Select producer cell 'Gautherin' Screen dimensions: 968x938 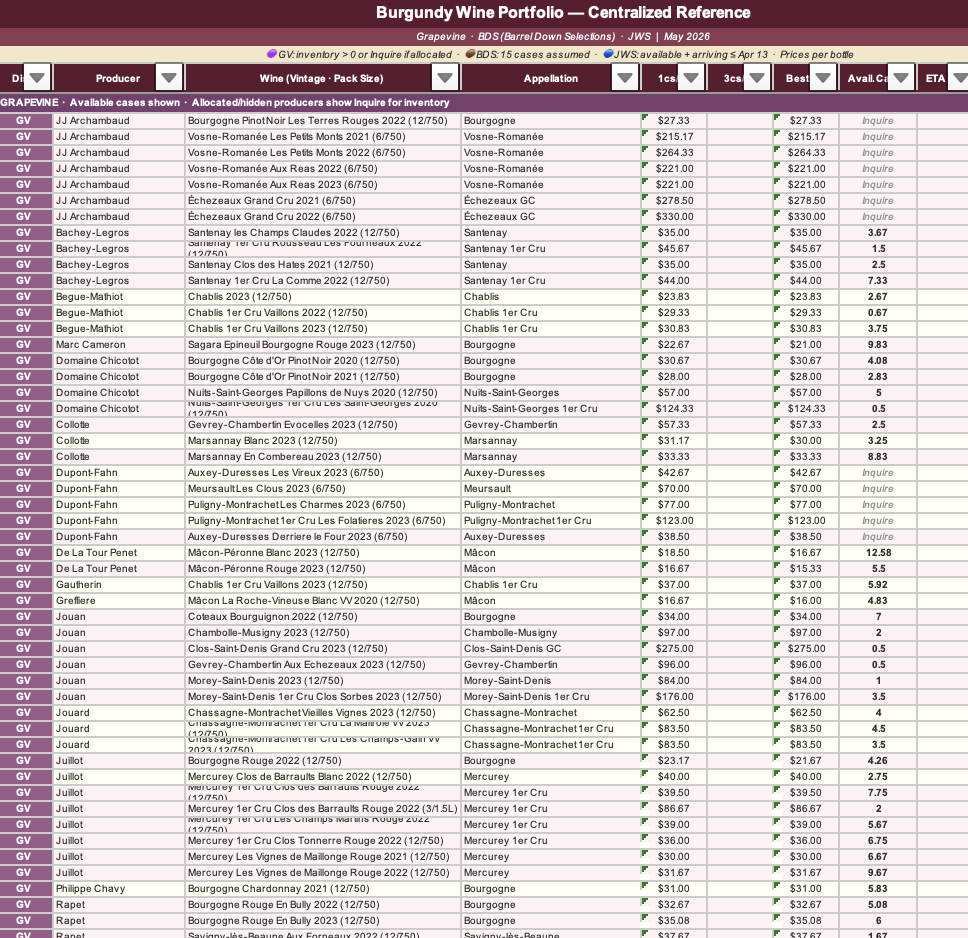point(119,585)
